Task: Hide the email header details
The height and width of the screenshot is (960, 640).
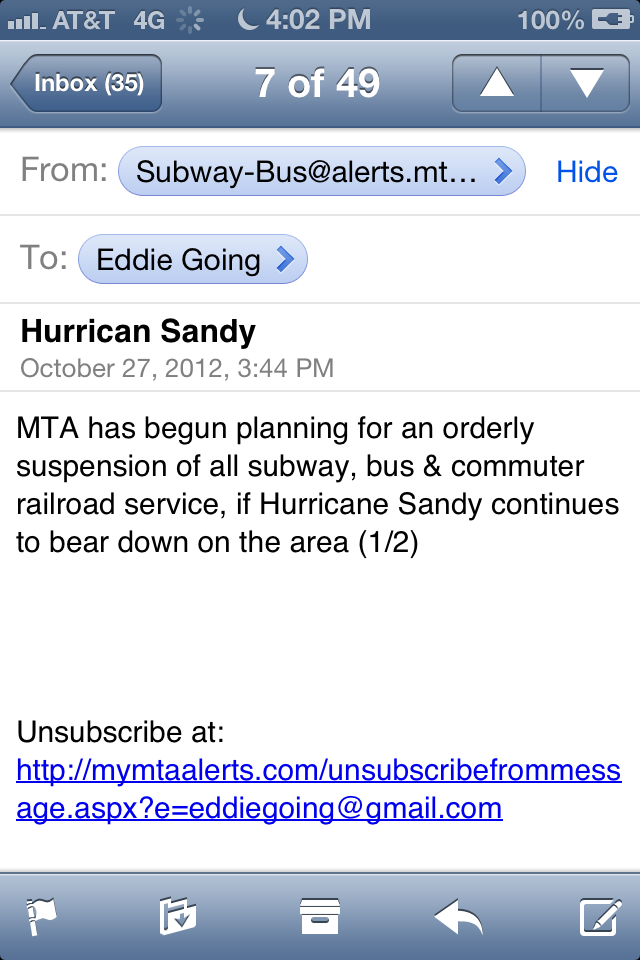Action: [587, 172]
